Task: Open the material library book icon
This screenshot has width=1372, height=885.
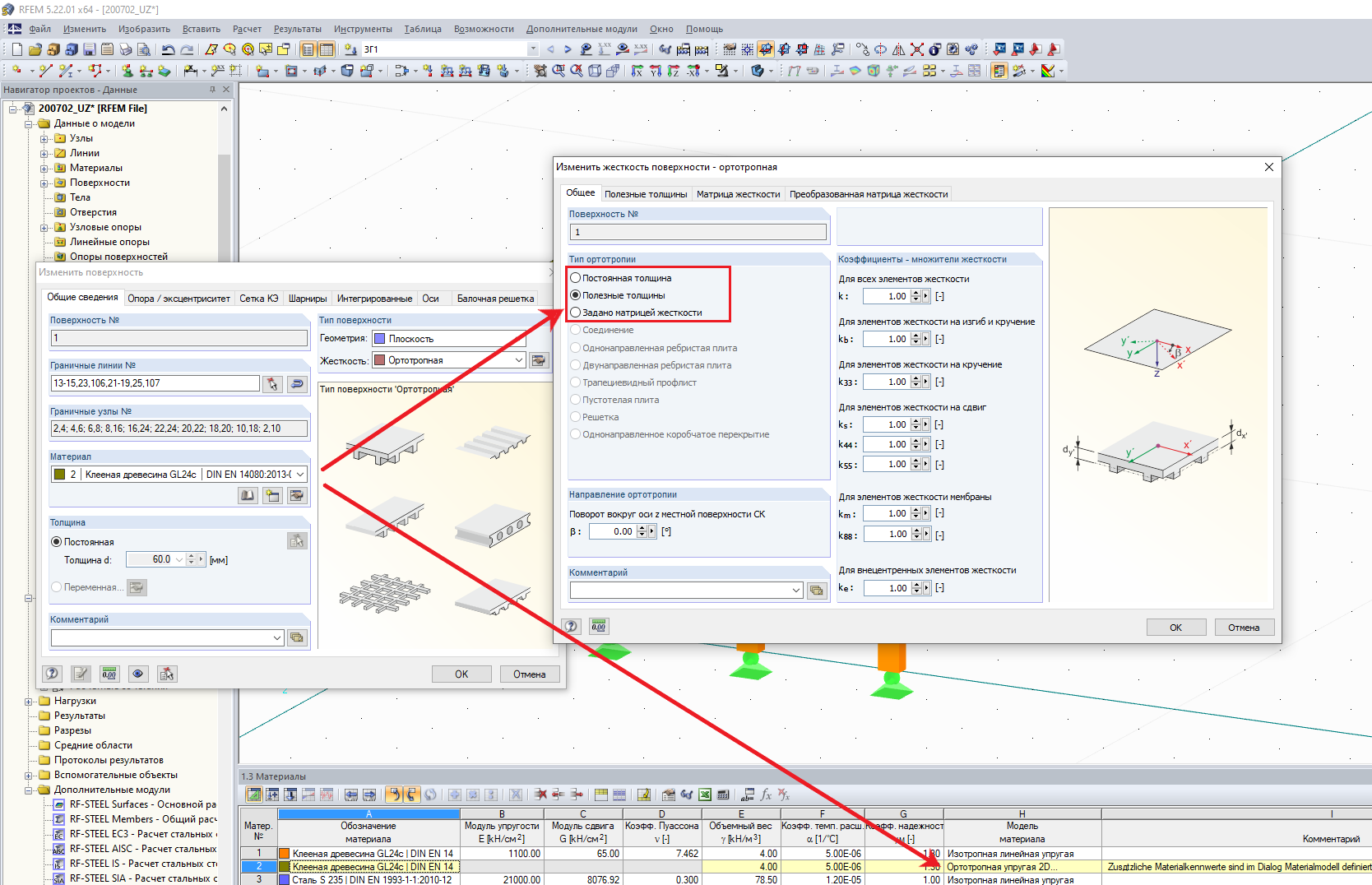Action: pyautogui.click(x=248, y=495)
